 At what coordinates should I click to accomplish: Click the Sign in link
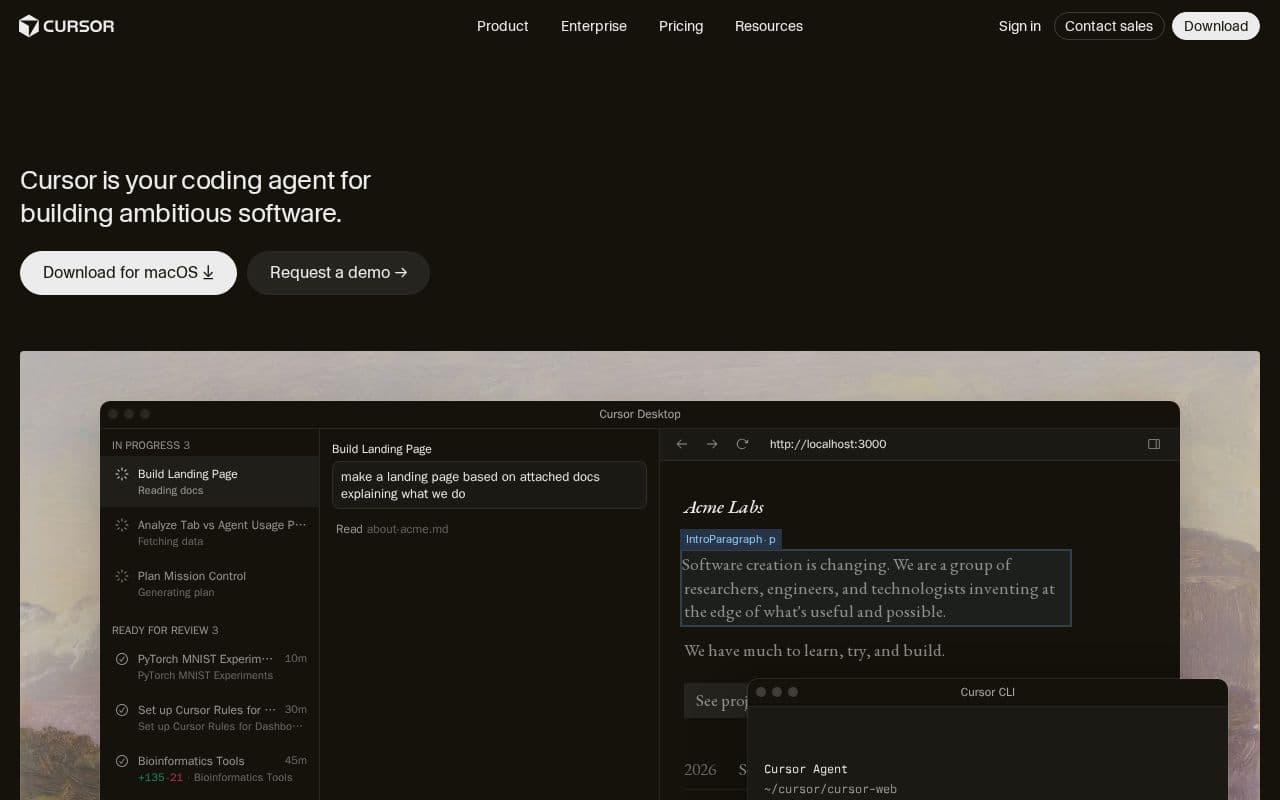(1019, 26)
